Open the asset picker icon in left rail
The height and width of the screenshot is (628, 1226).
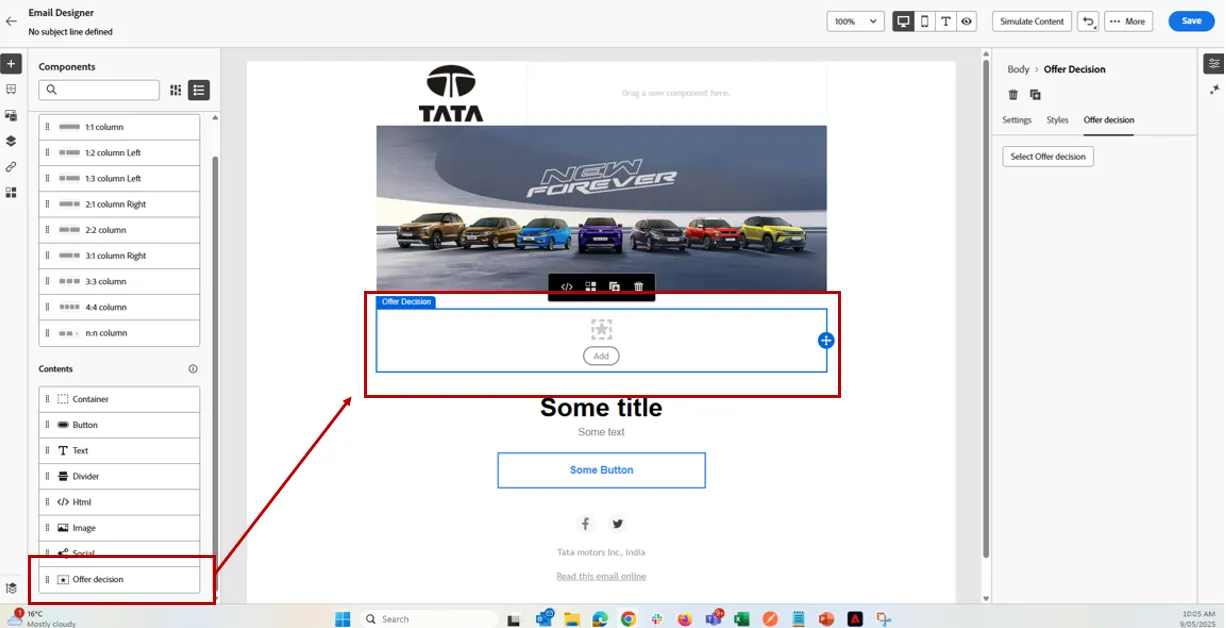click(x=11, y=115)
